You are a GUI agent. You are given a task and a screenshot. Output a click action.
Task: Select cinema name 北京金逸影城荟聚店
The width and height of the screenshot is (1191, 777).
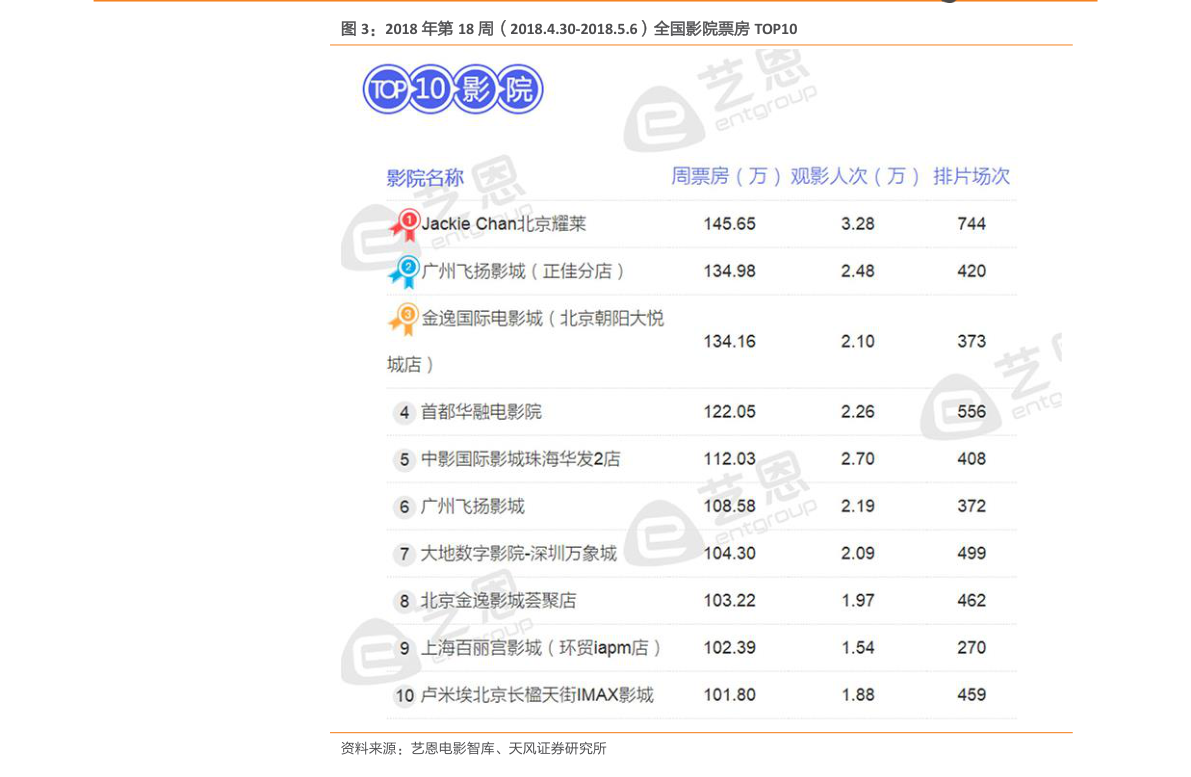tap(499, 600)
